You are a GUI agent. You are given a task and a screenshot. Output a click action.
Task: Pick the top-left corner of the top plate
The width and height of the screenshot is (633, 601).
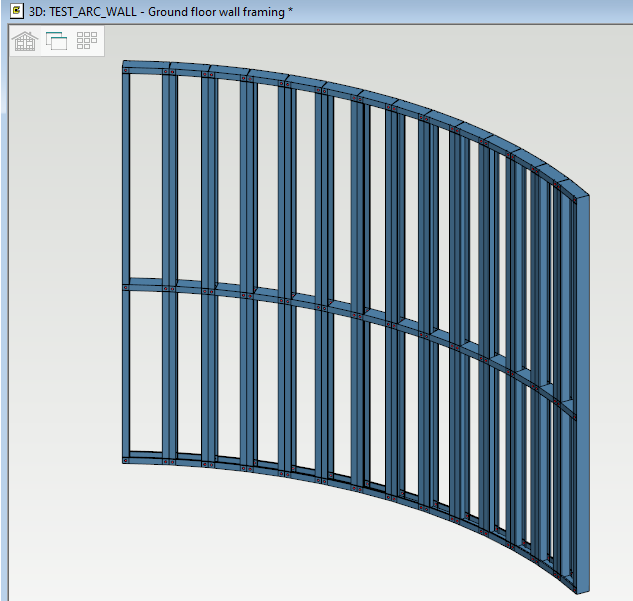(125, 66)
